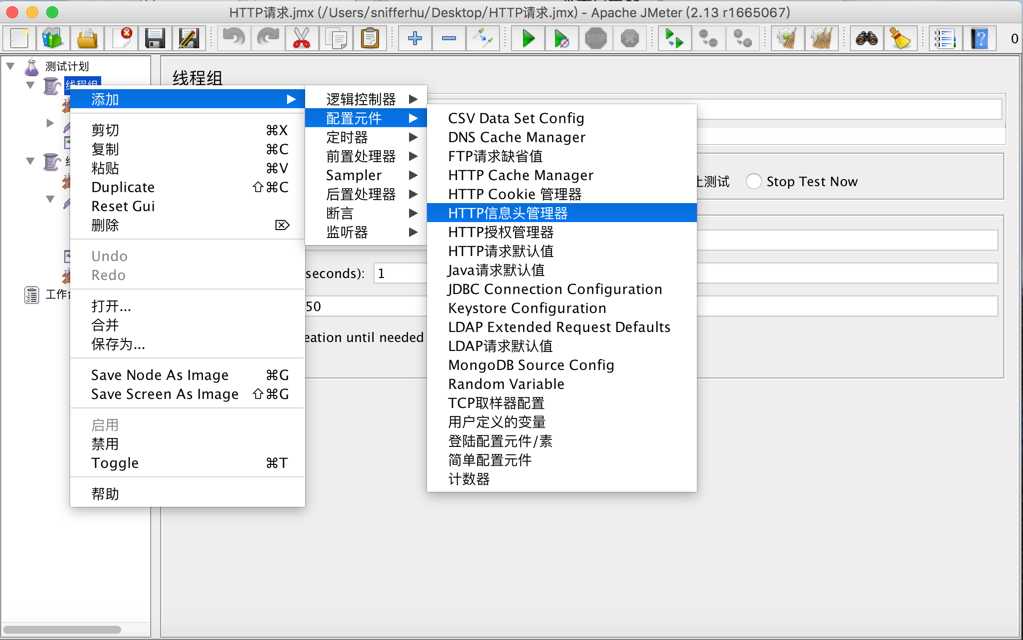The image size is (1023, 640).
Task: Open the 前置处理器 submenu
Action: (367, 156)
